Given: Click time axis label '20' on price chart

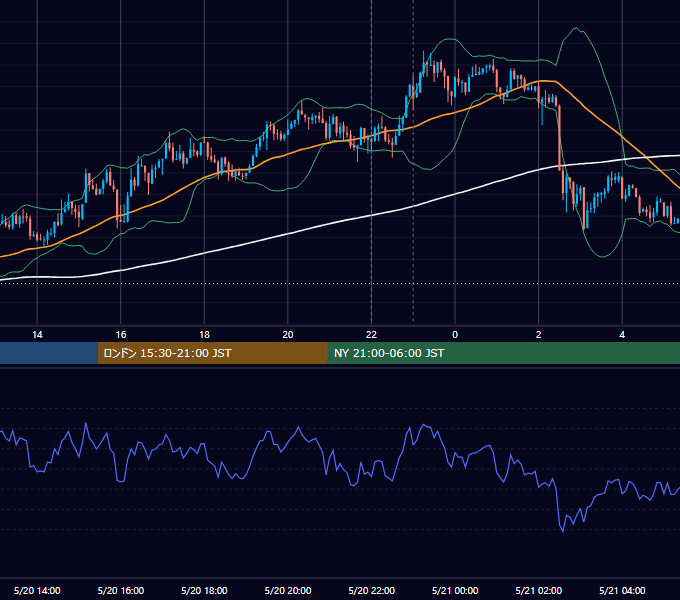Looking at the screenshot, I should (x=288, y=335).
